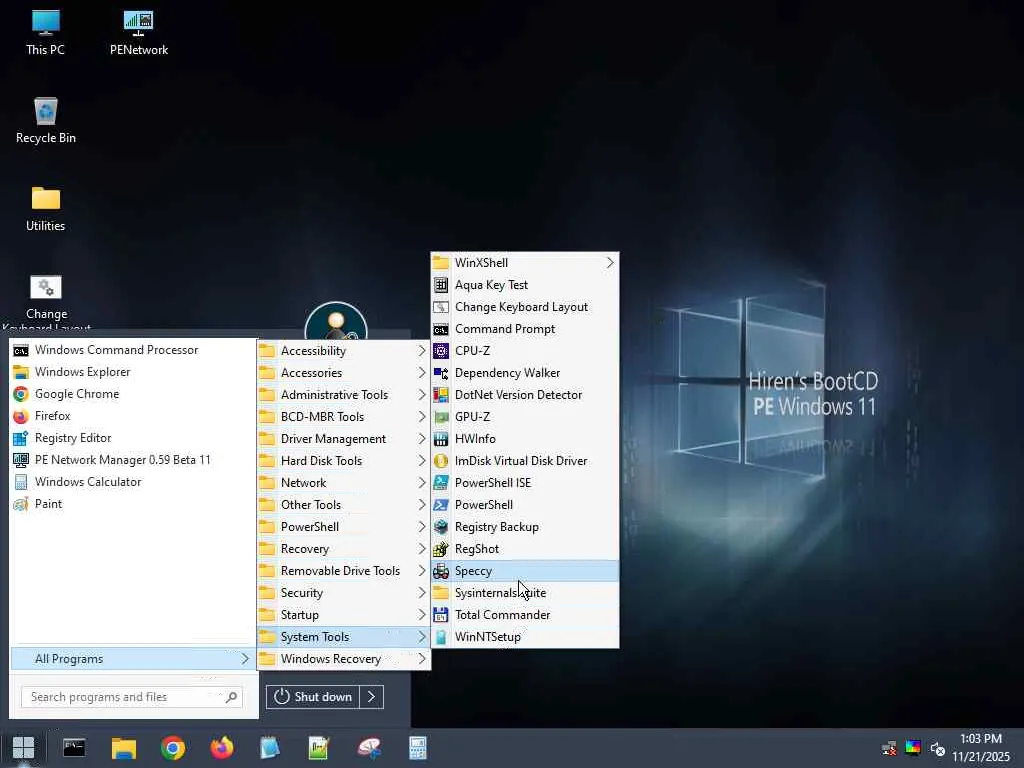Open Firefox from the taskbar

pyautogui.click(x=222, y=748)
